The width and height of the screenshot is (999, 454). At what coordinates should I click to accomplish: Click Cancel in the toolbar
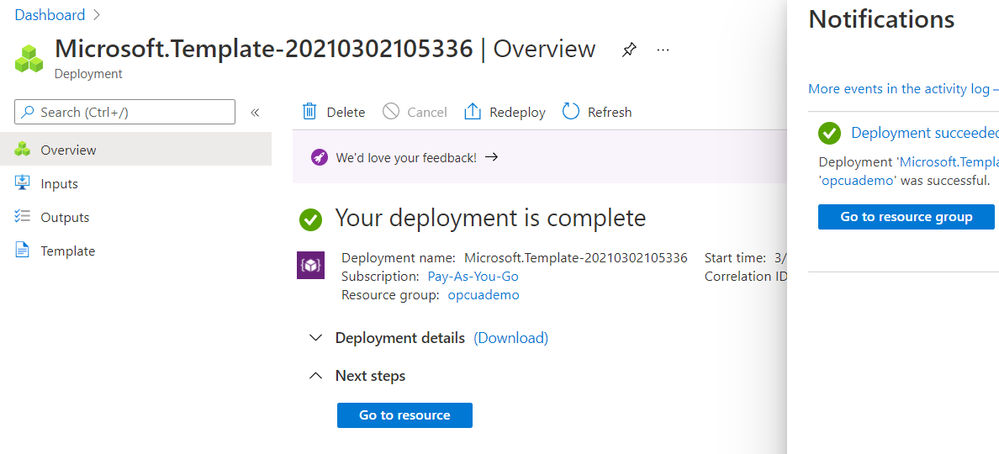click(415, 112)
